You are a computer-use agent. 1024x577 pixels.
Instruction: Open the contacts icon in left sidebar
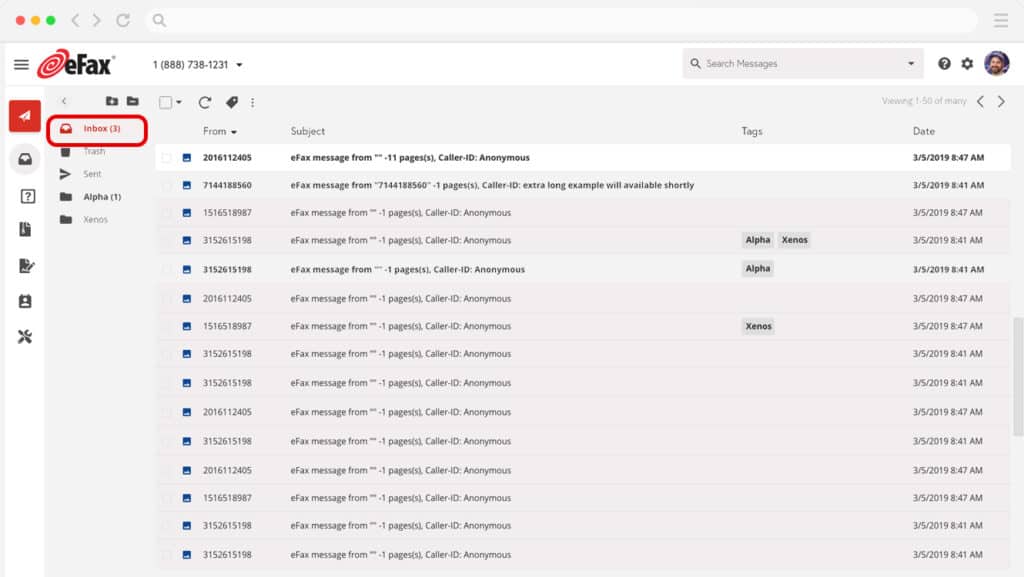click(25, 301)
